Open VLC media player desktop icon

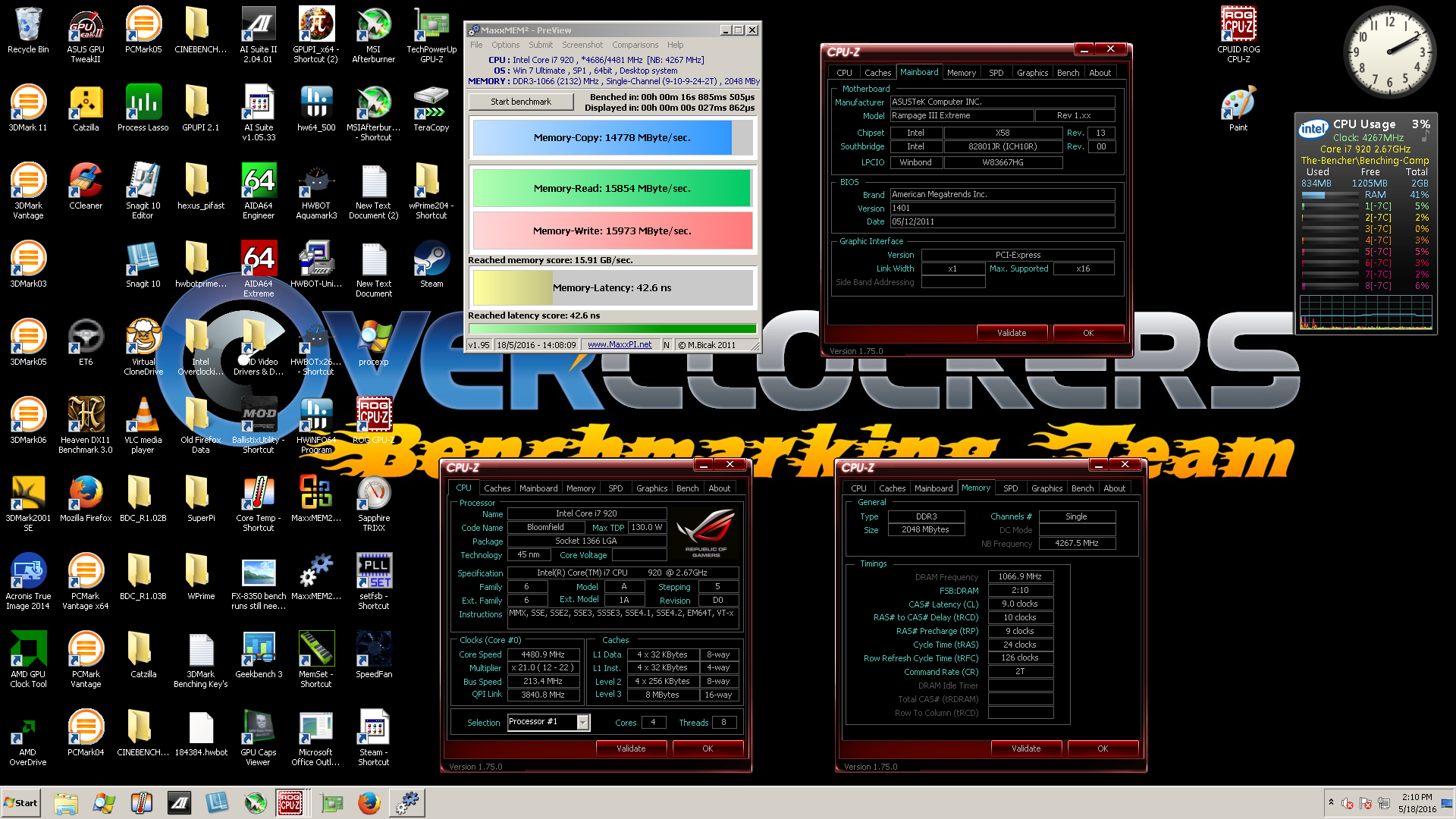143,425
